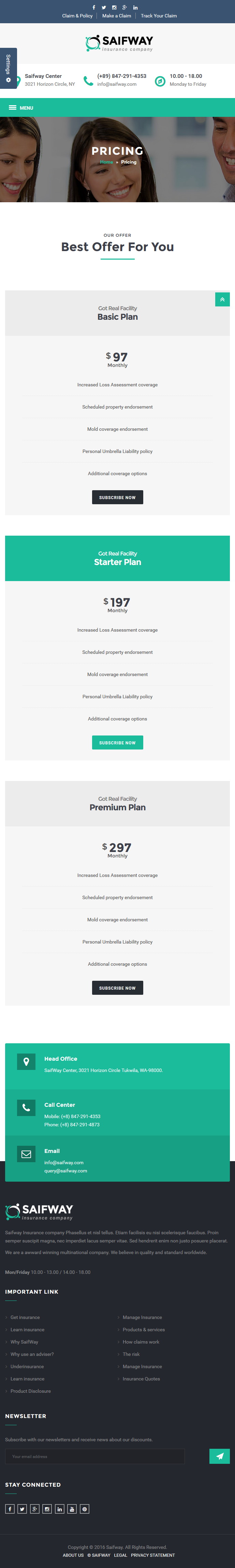Open the footer Pinterest icon
Viewport: 235px width, 1568px height.
(x=84, y=1508)
